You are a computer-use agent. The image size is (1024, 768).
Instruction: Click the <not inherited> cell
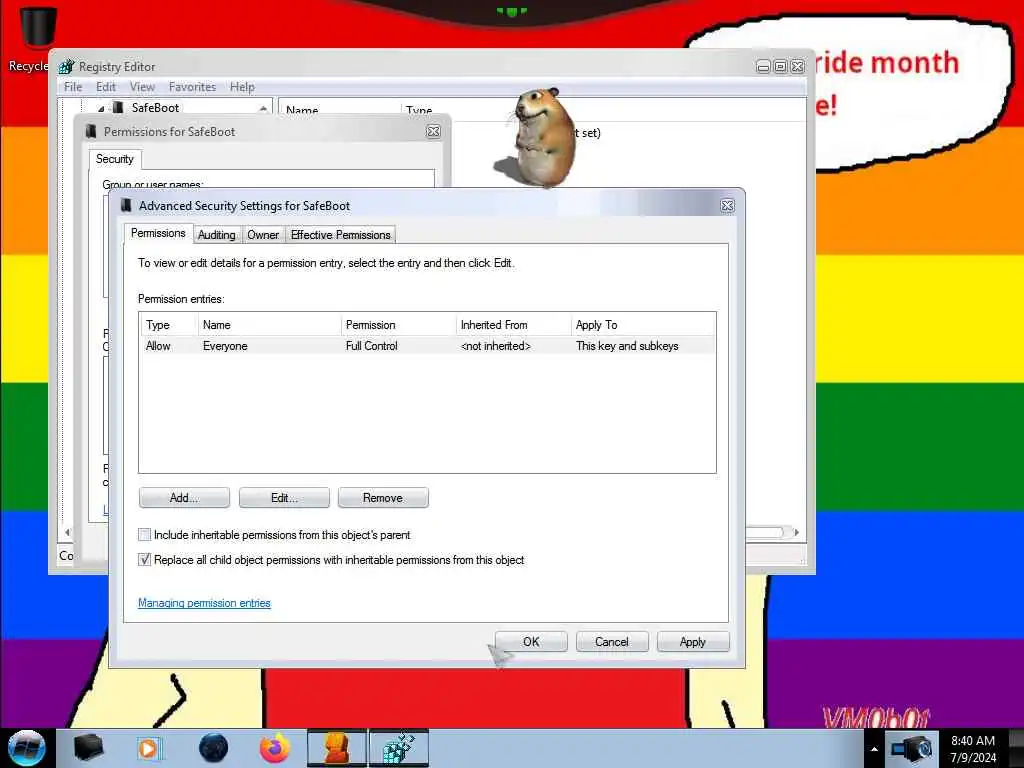496,346
